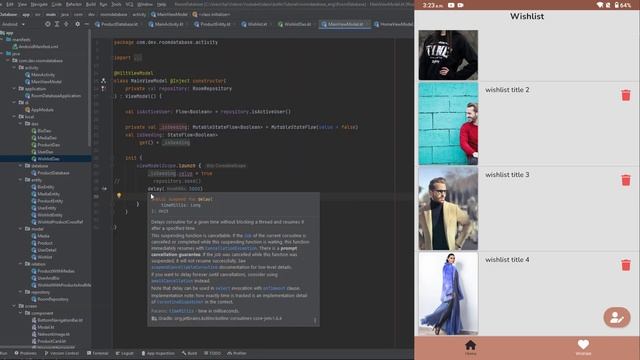Open the Help menu
640x360 pixels.
click(162, 4)
